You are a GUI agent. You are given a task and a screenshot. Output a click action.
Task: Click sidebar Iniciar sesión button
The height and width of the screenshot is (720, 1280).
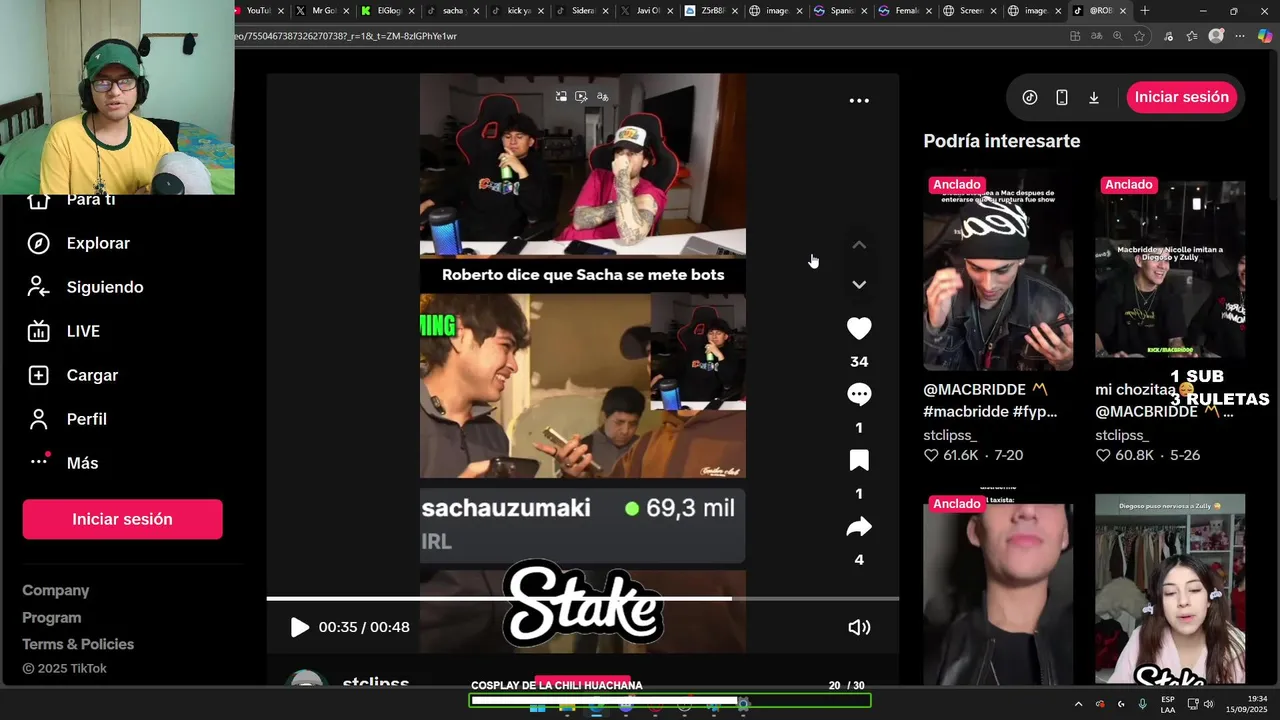122,519
